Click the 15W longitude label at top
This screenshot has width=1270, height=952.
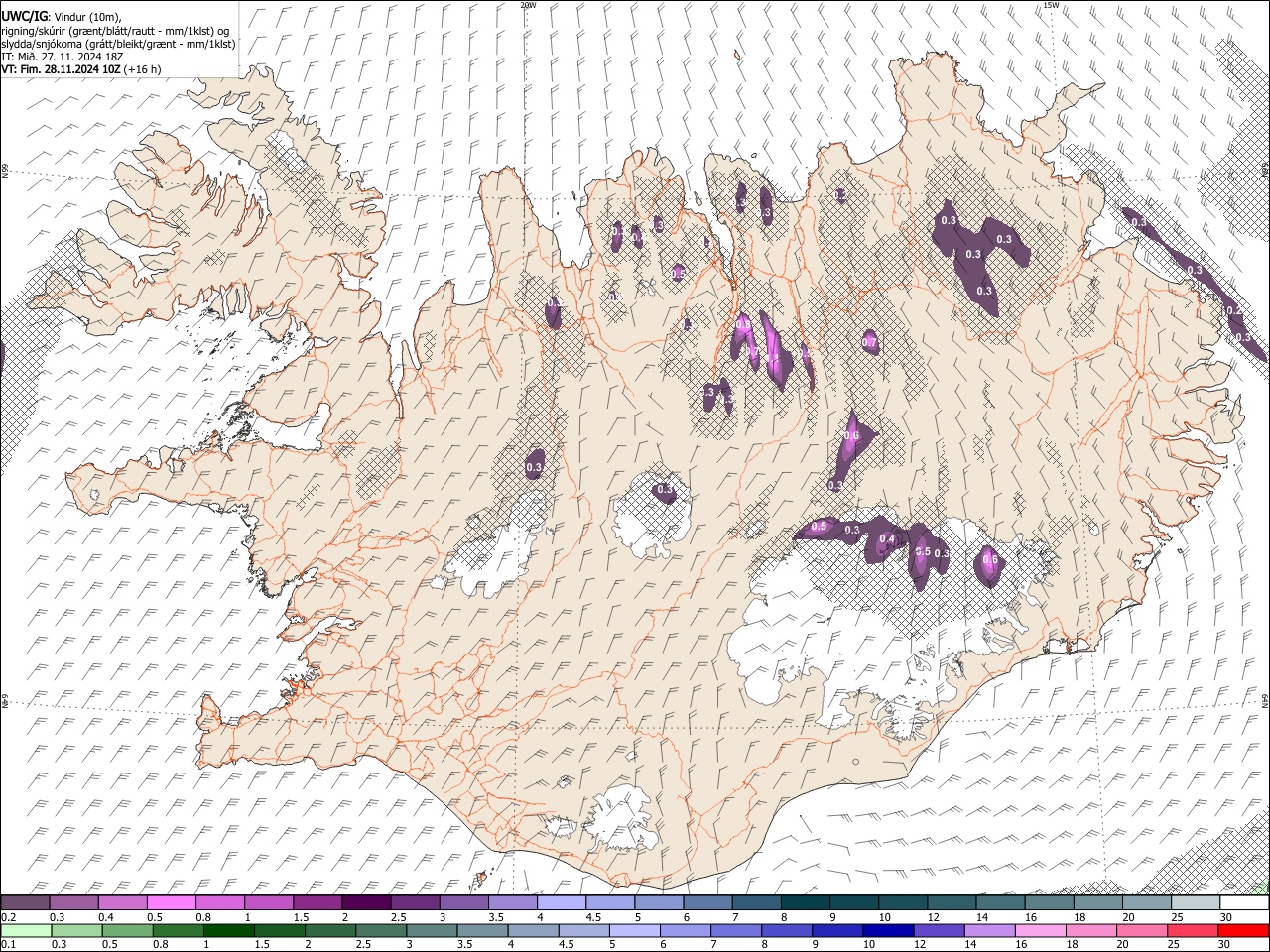tap(1051, 5)
